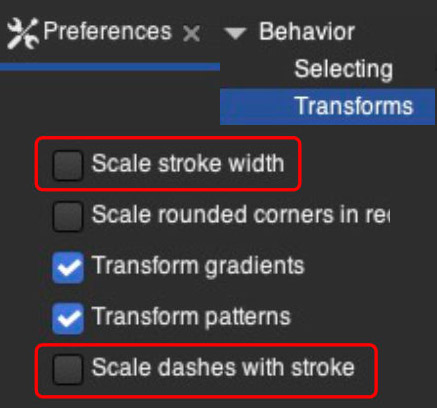Screen dimensions: 437x408
Task: Click the white checkmark beside Transform patterns
Action: (x=68, y=319)
